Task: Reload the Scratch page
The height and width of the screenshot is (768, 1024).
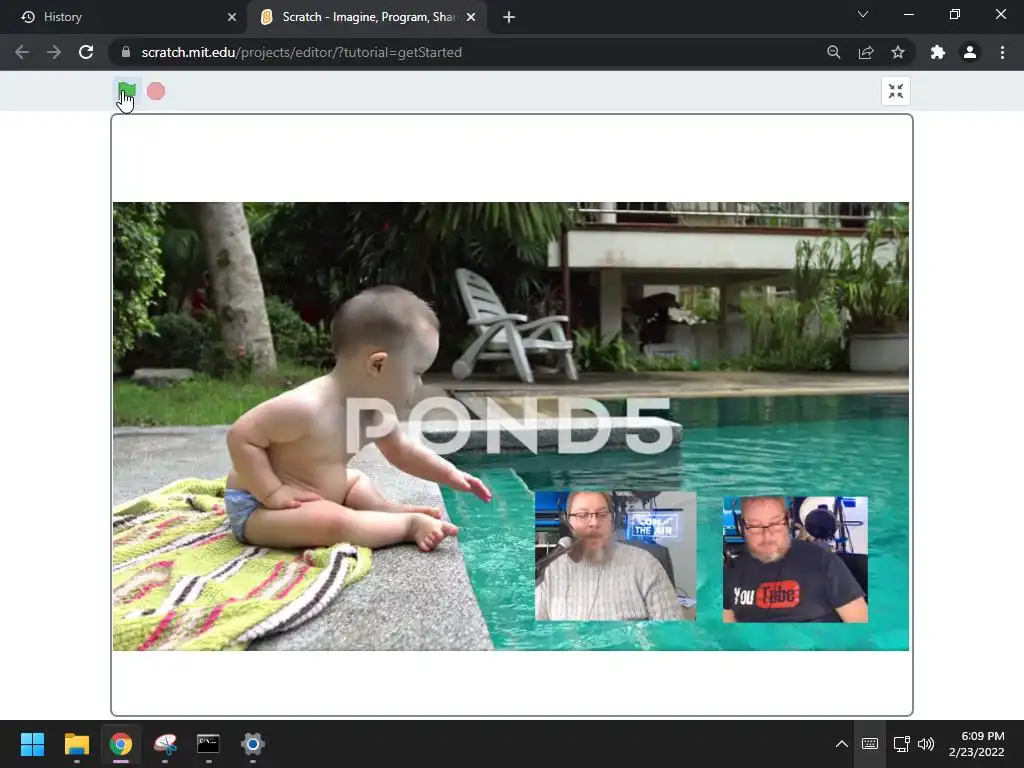Action: coord(86,52)
